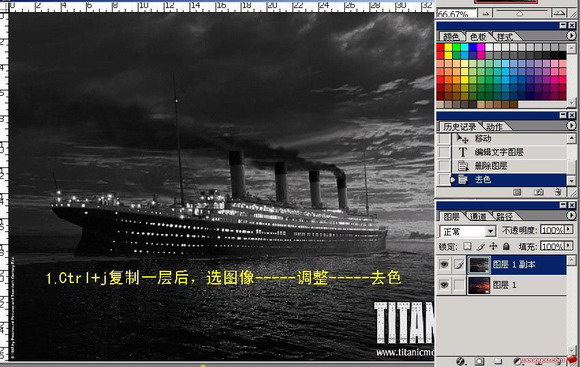Open the 填充 slider arrow
This screenshot has width=580, height=367.
click(569, 246)
